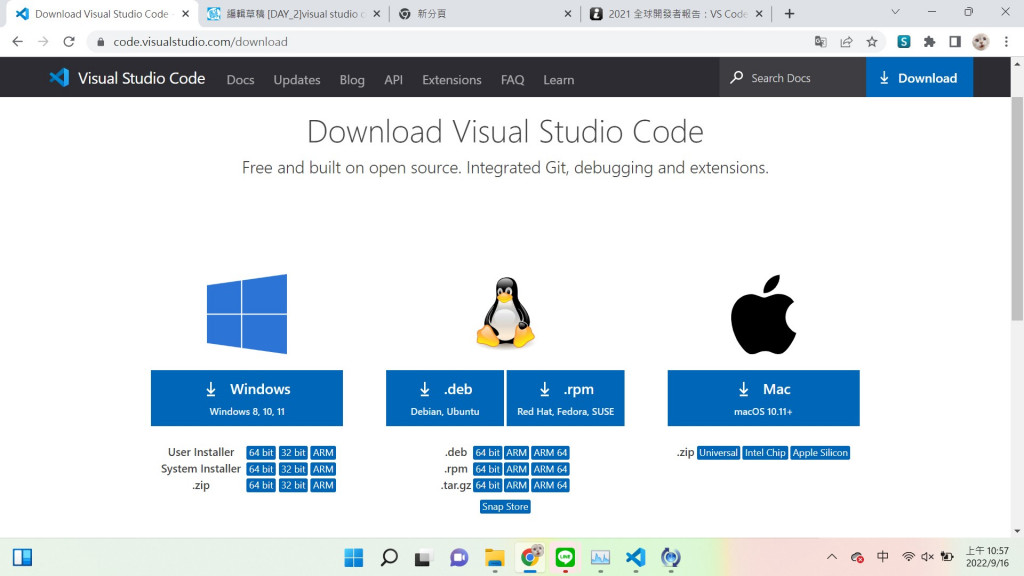Open the green S extension icon
The image size is (1024, 576).
tap(904, 42)
